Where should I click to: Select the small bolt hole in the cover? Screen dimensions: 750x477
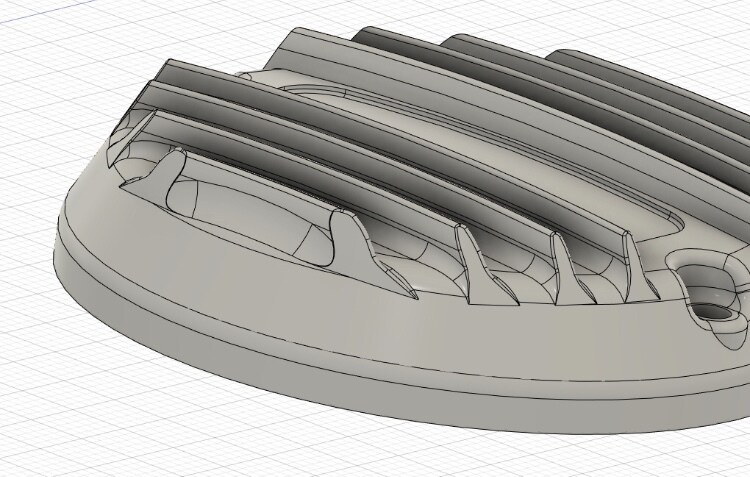pyautogui.click(x=714, y=312)
